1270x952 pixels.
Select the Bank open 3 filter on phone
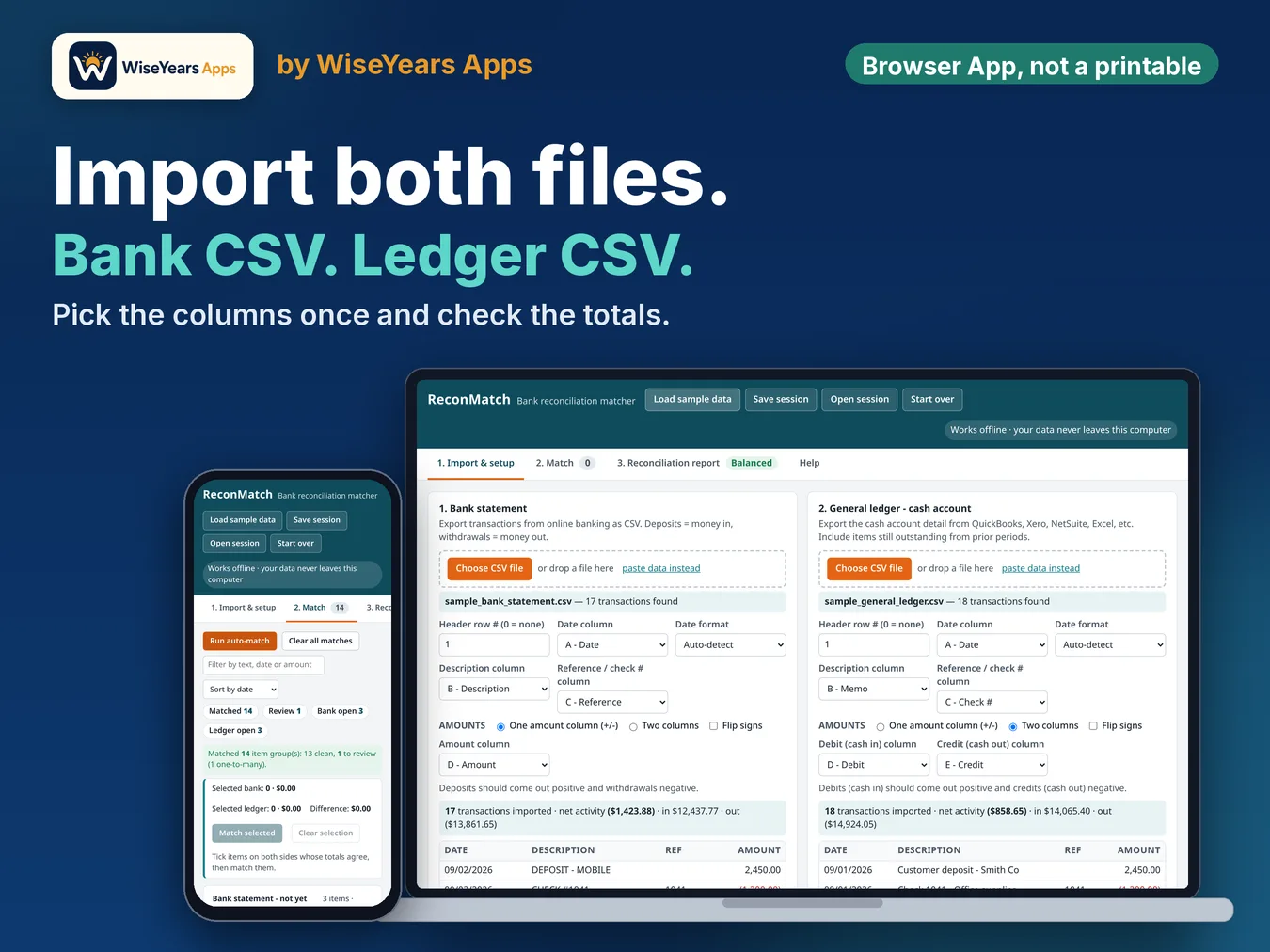pos(340,711)
